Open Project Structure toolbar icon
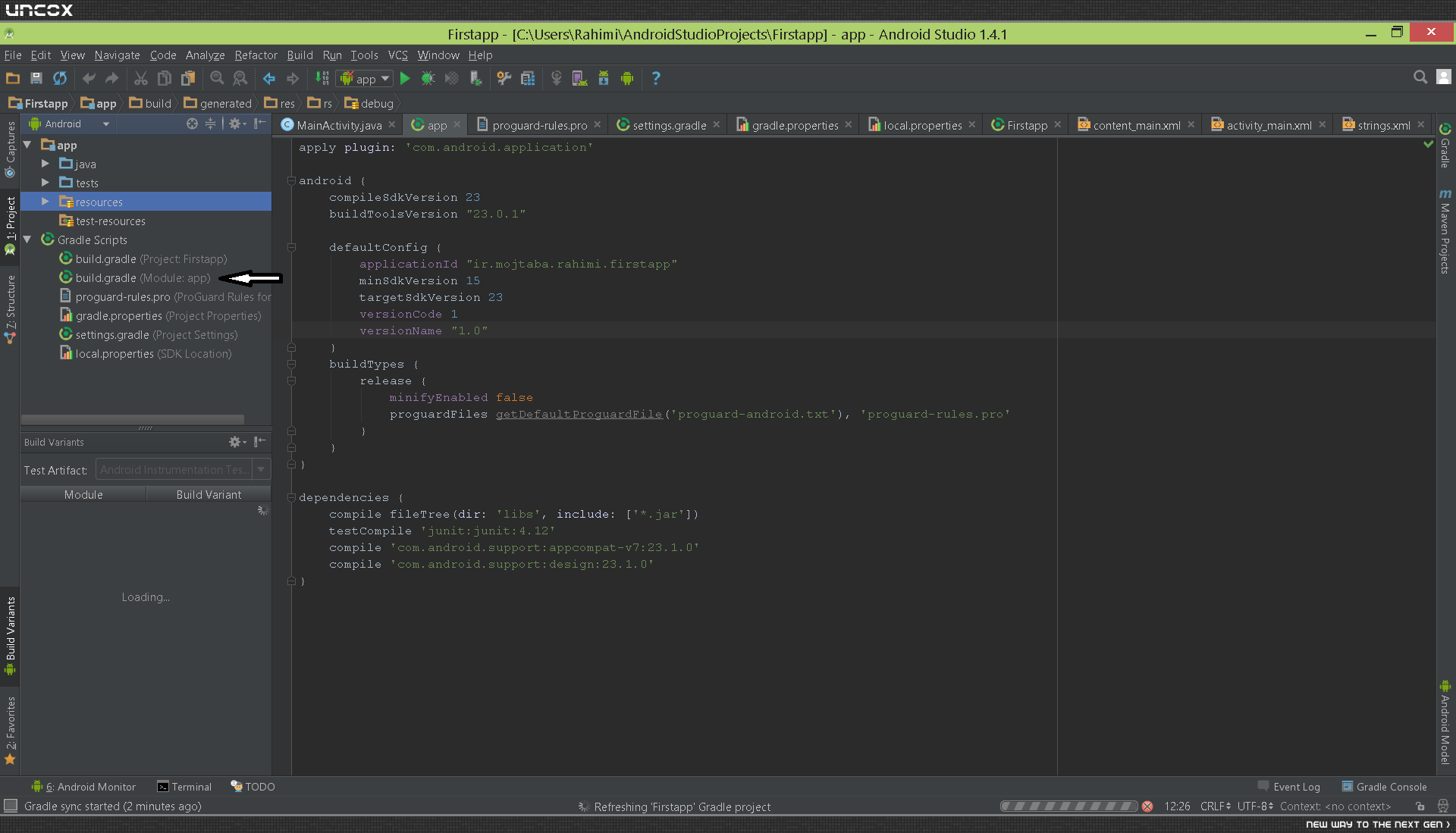Viewport: 1456px width, 833px height. coord(529,78)
